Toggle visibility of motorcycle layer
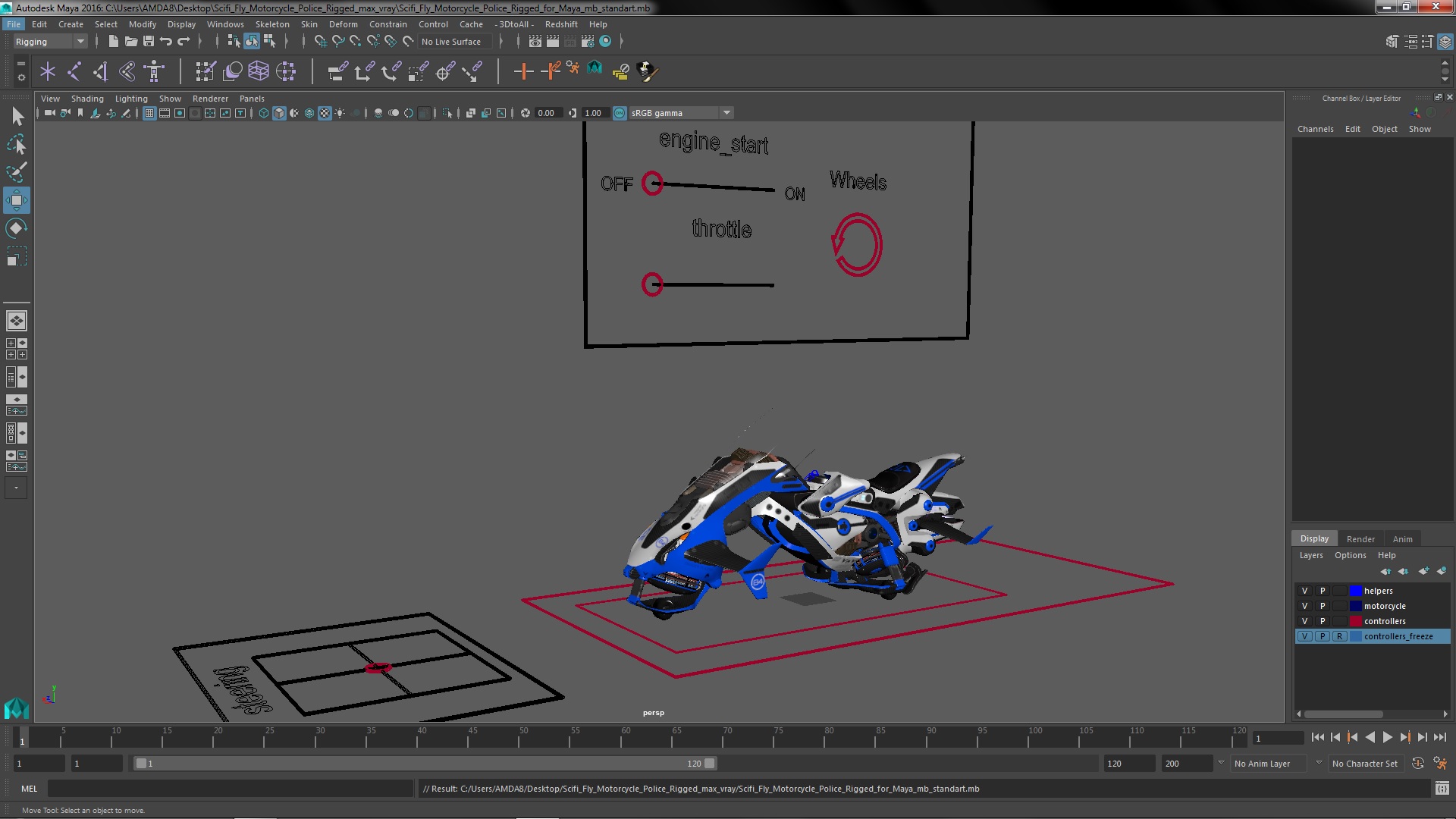 [1305, 605]
